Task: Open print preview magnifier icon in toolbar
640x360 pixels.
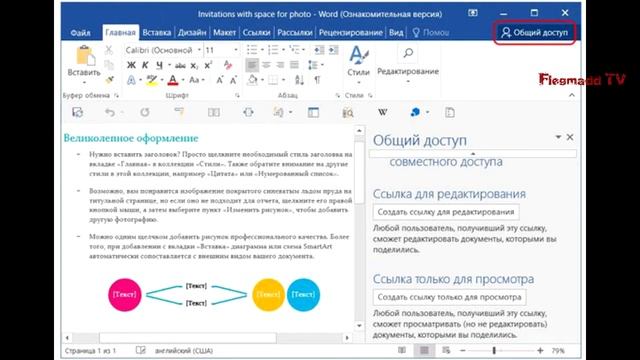Action: tap(348, 113)
